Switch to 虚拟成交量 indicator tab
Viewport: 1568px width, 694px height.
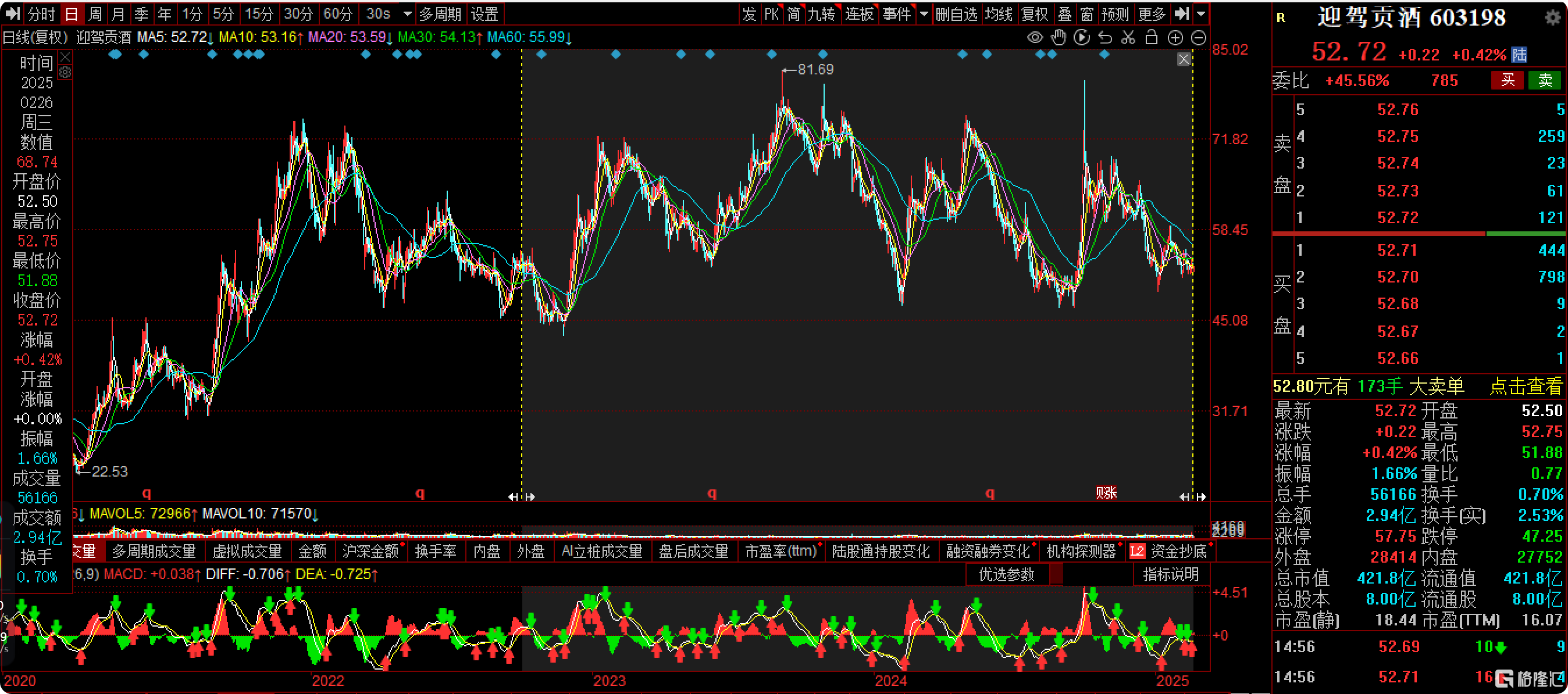click(247, 551)
